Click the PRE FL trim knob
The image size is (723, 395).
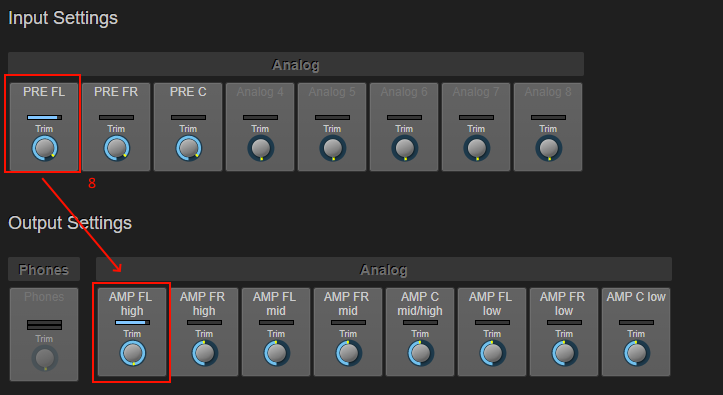click(44, 148)
